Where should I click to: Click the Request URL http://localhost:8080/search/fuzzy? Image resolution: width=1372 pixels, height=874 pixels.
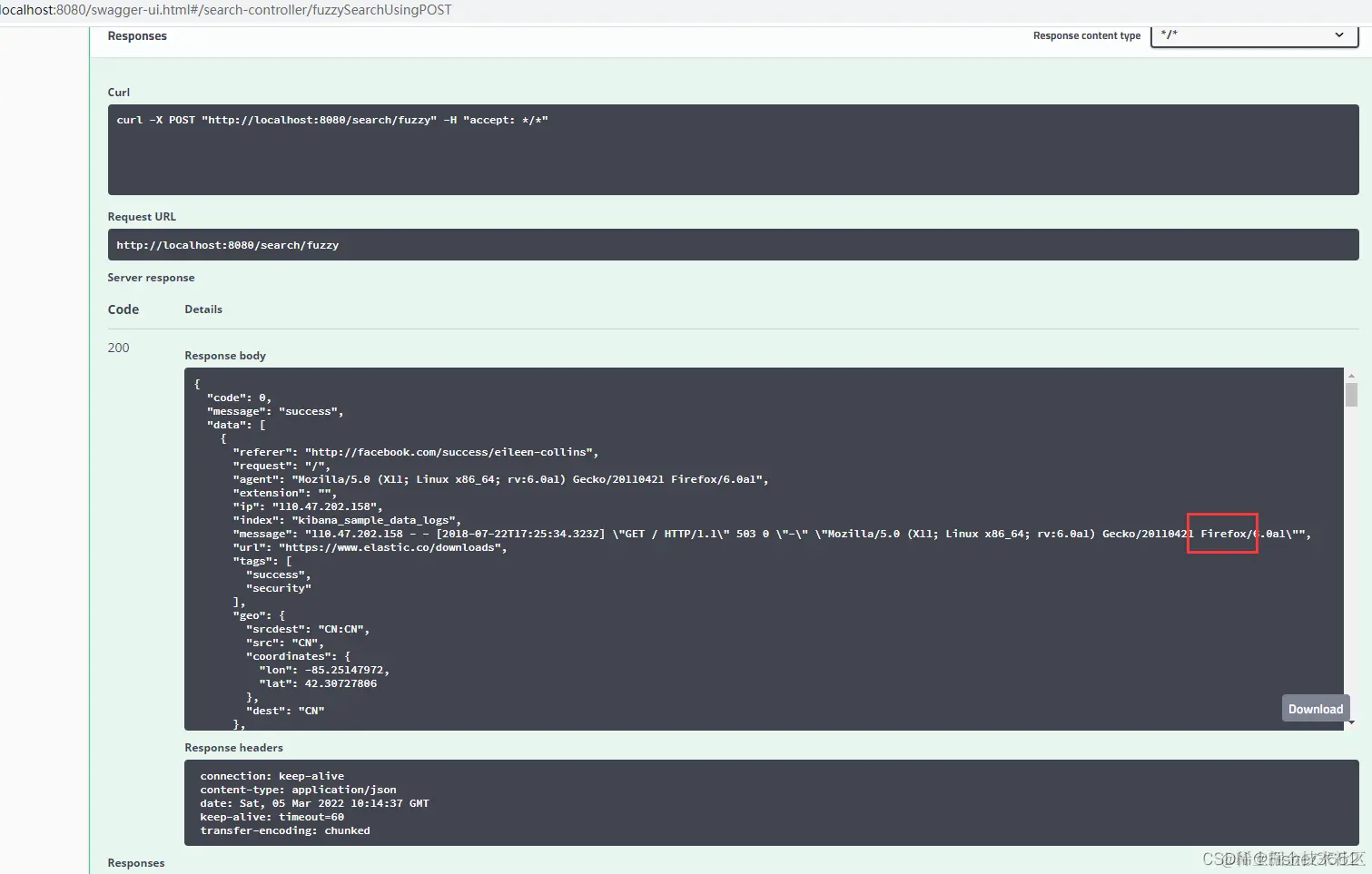coord(227,245)
